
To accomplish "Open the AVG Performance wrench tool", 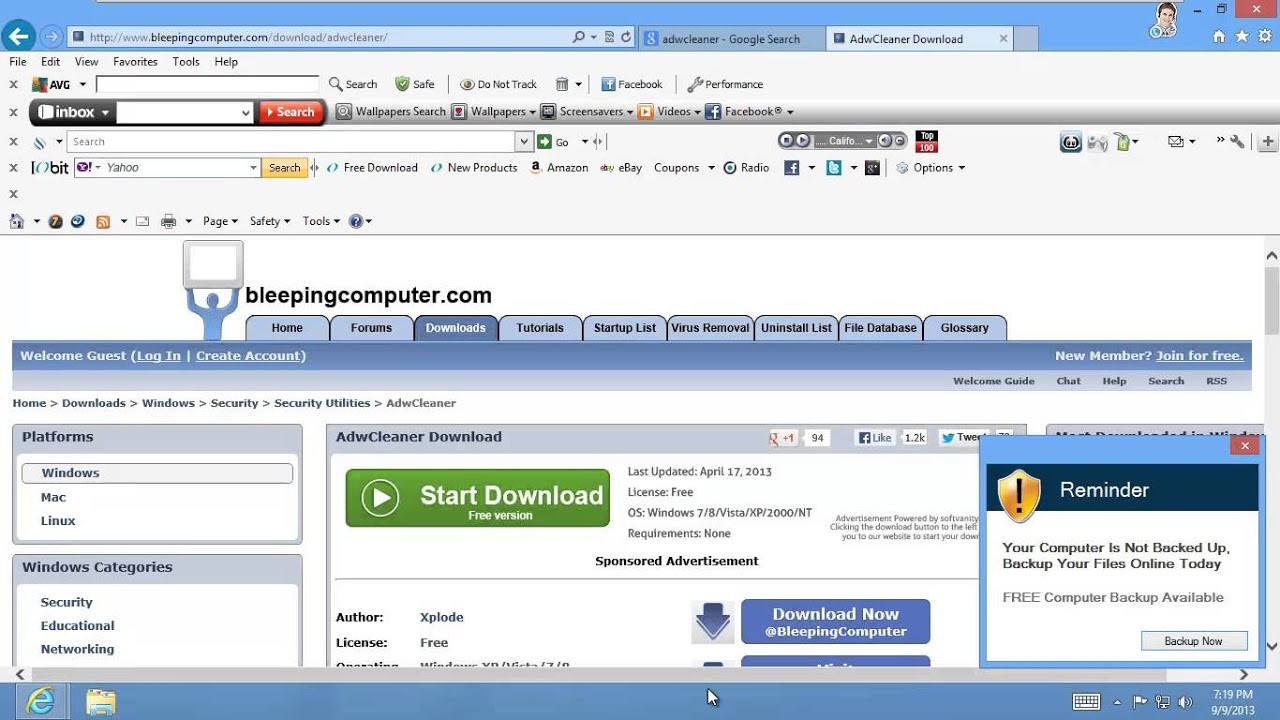I will [725, 84].
